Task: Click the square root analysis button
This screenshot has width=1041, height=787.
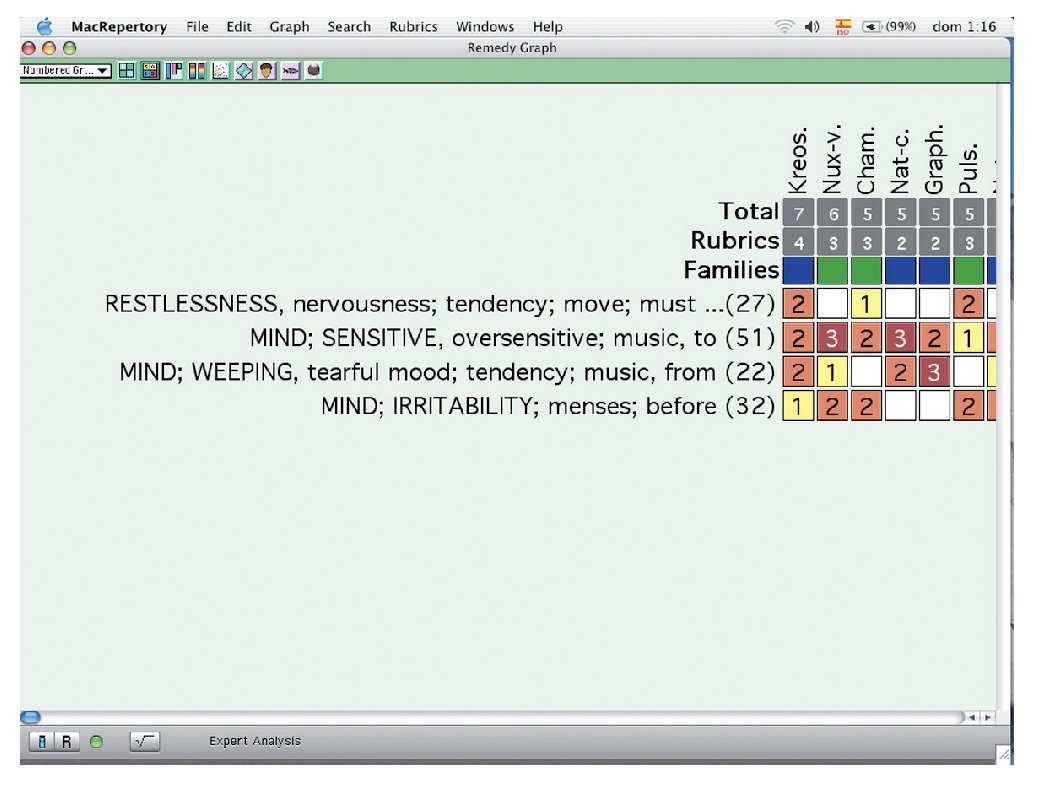Action: pos(144,742)
